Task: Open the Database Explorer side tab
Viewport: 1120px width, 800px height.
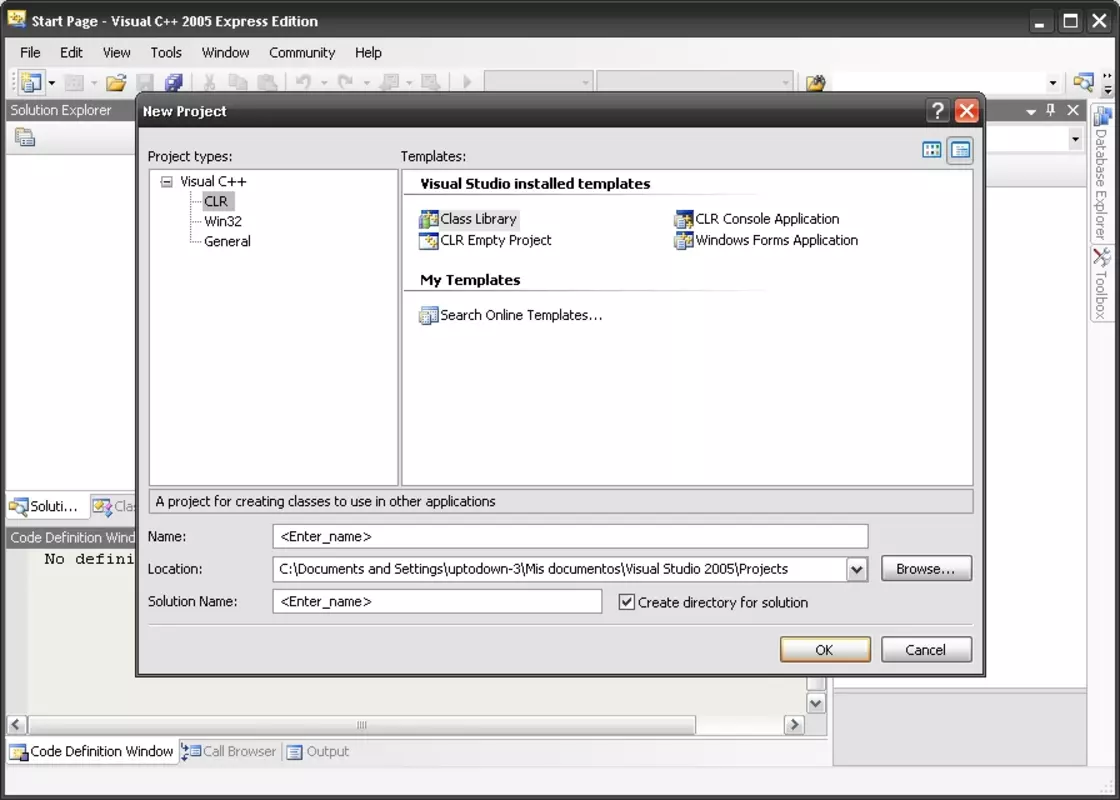Action: 1102,173
